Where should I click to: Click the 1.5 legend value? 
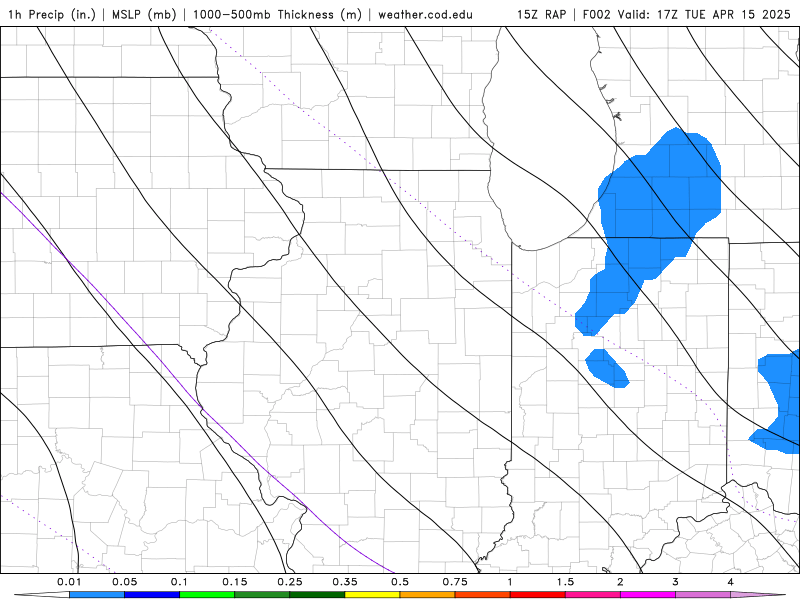[565, 582]
